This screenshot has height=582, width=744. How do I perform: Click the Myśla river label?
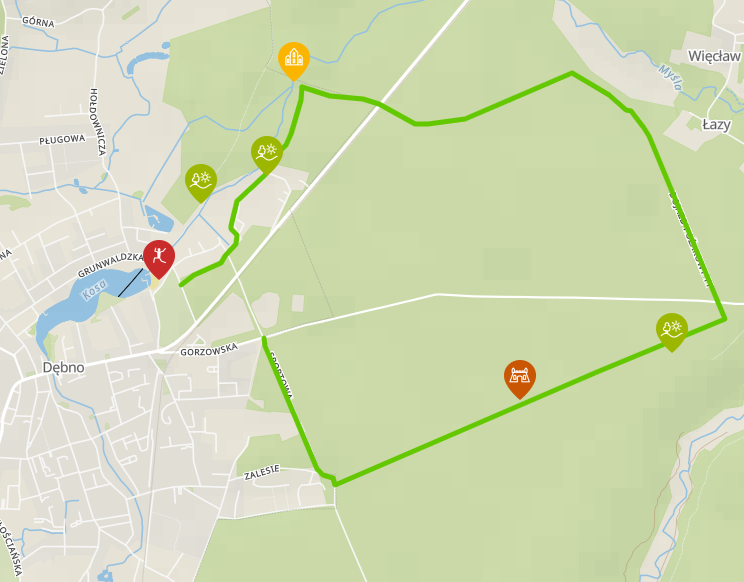click(671, 77)
